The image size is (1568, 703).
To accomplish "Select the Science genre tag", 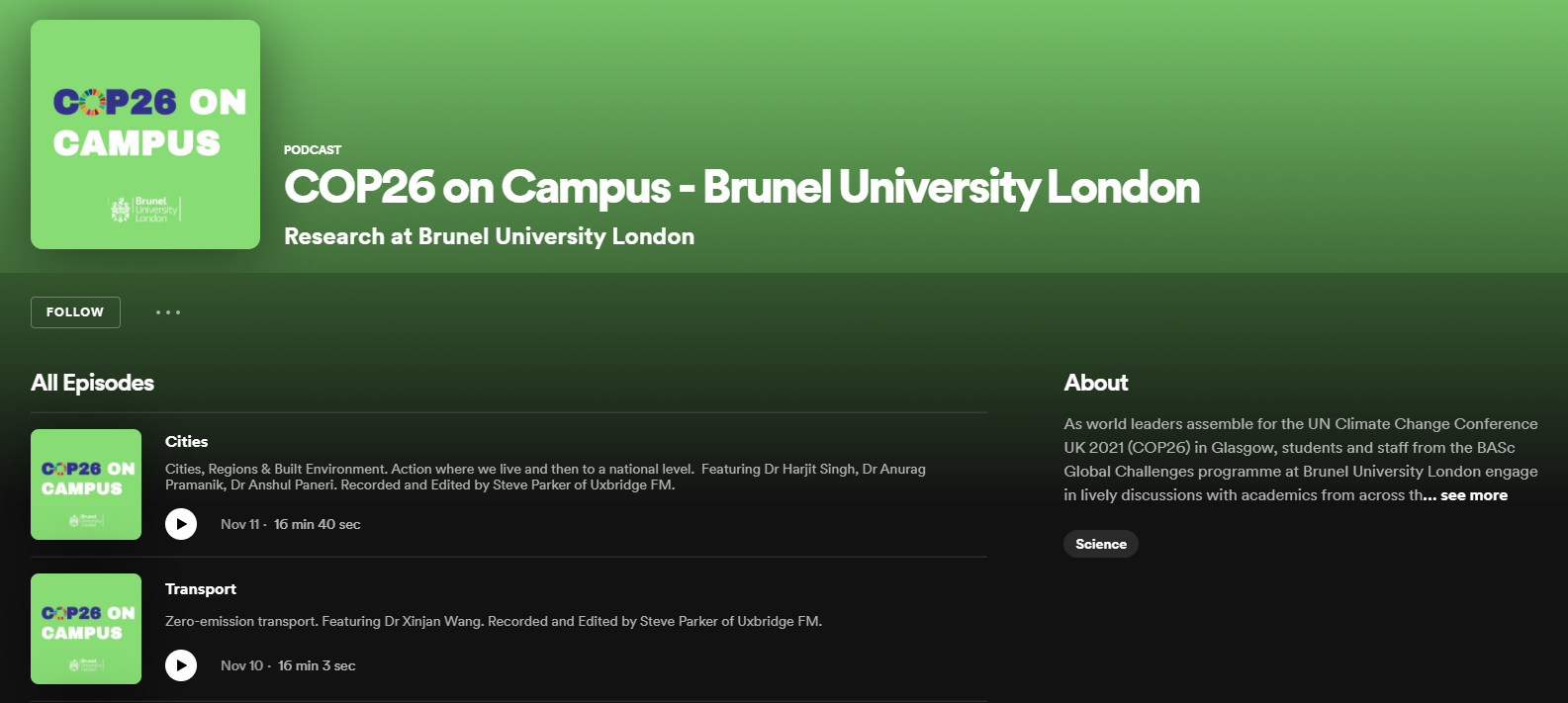I will [1100, 544].
